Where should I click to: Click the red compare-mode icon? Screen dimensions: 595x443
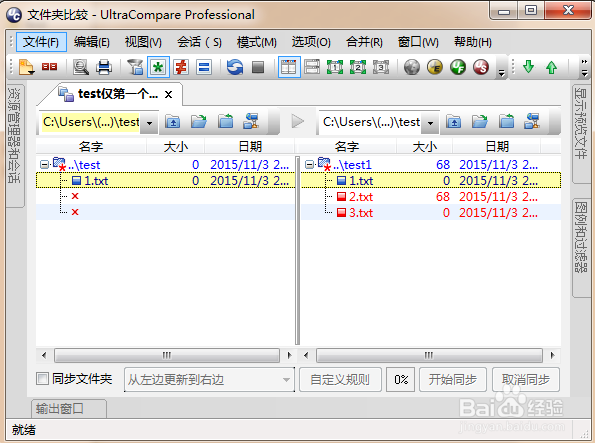click(x=49, y=67)
